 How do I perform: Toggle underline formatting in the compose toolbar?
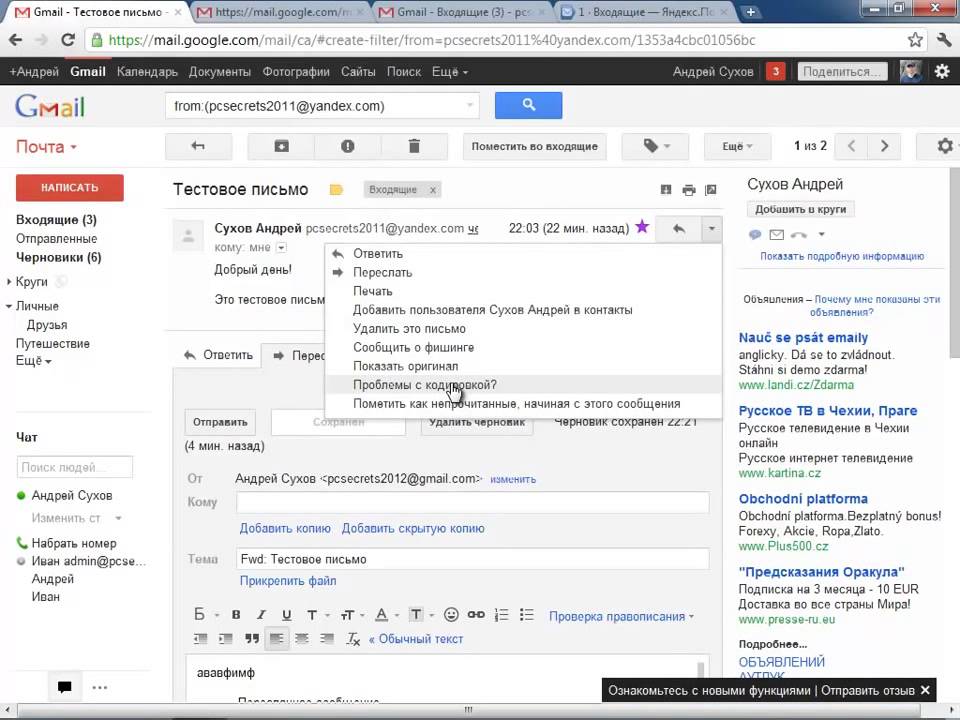(x=287, y=615)
